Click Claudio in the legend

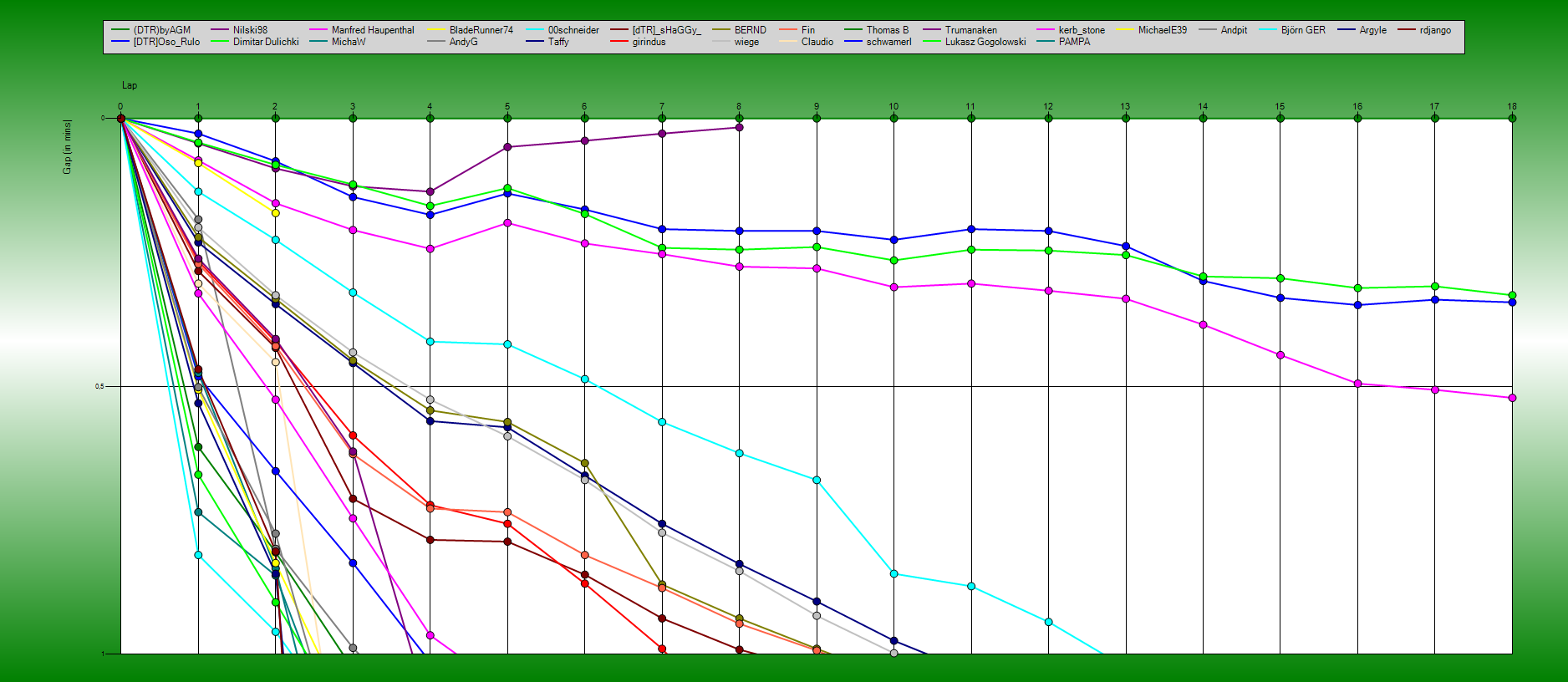click(817, 42)
